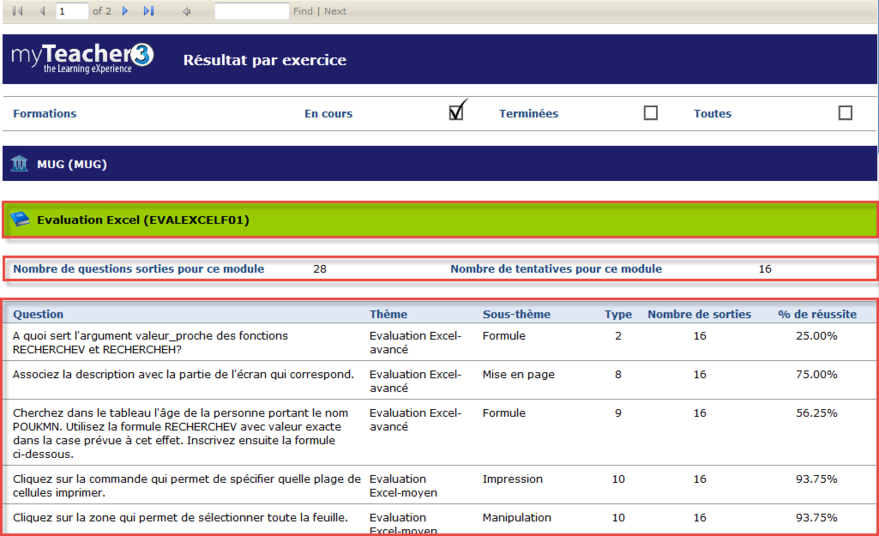Click the % de réussite column header
This screenshot has height=536, width=879.
click(x=817, y=314)
